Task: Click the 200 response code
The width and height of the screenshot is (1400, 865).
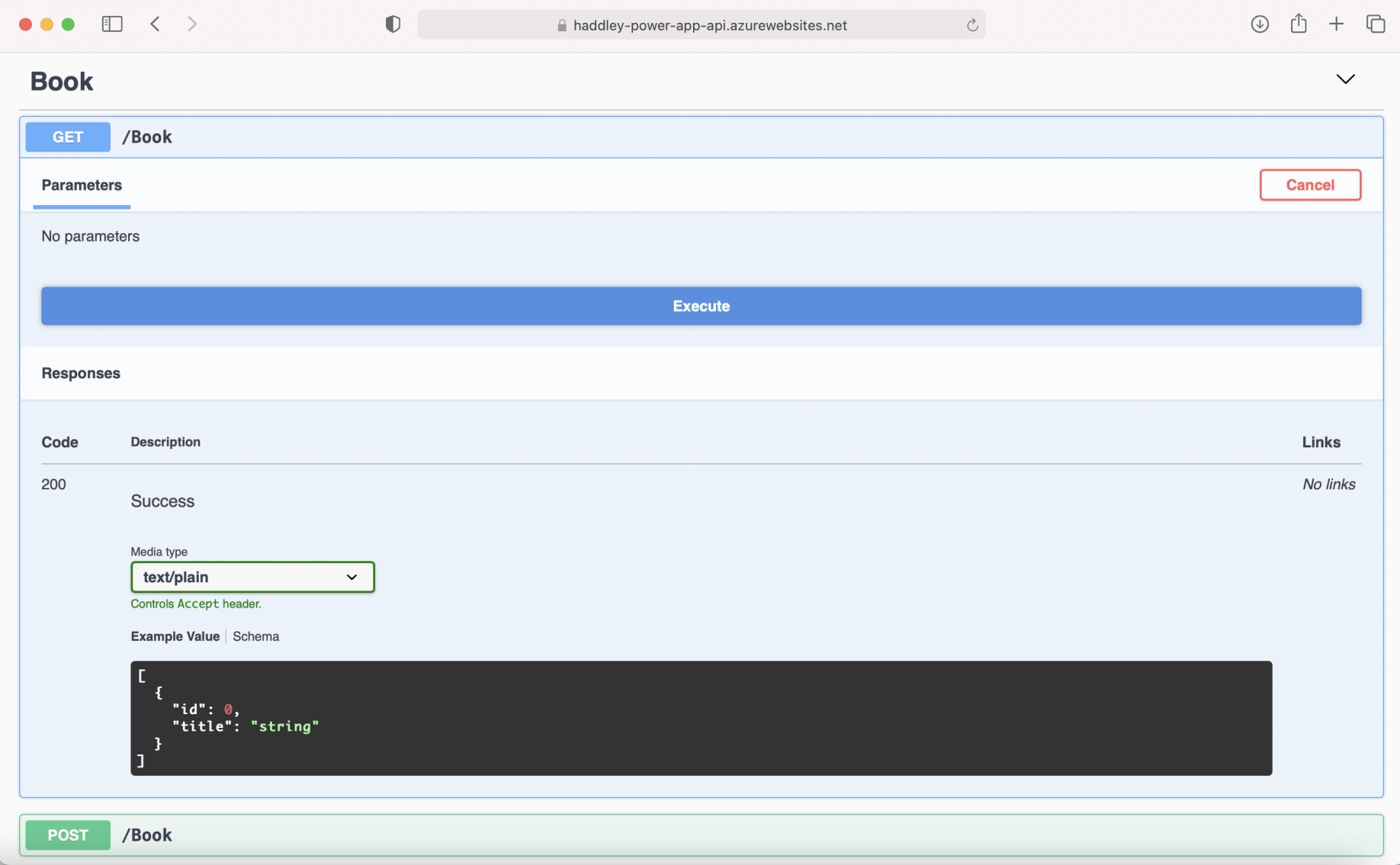Action: tap(53, 484)
